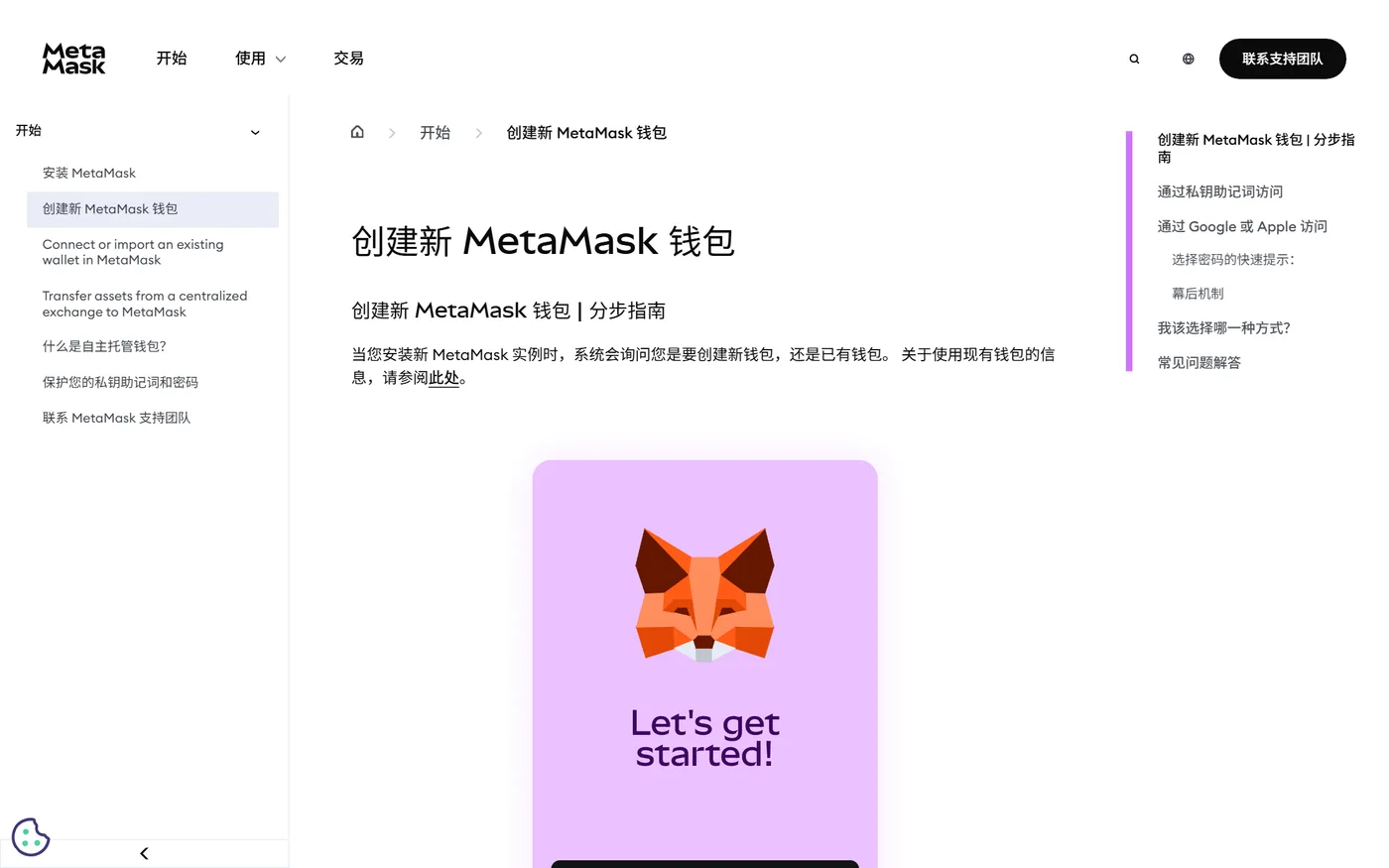The width and height of the screenshot is (1389, 868).
Task: Click the 创建新 MetaMask 钱包 breadcrumb
Action: pyautogui.click(x=586, y=133)
